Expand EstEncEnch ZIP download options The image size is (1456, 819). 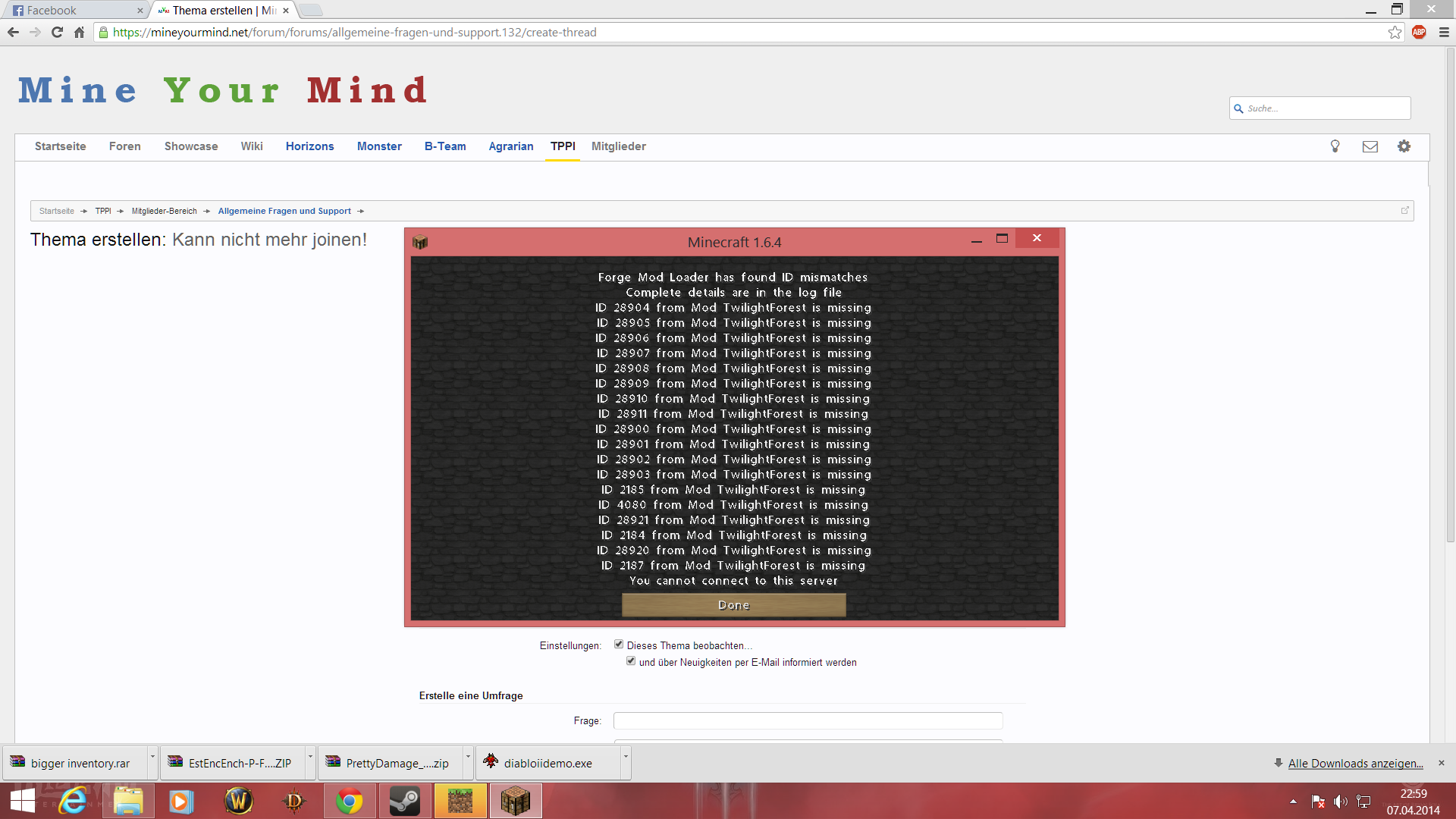pyautogui.click(x=310, y=762)
